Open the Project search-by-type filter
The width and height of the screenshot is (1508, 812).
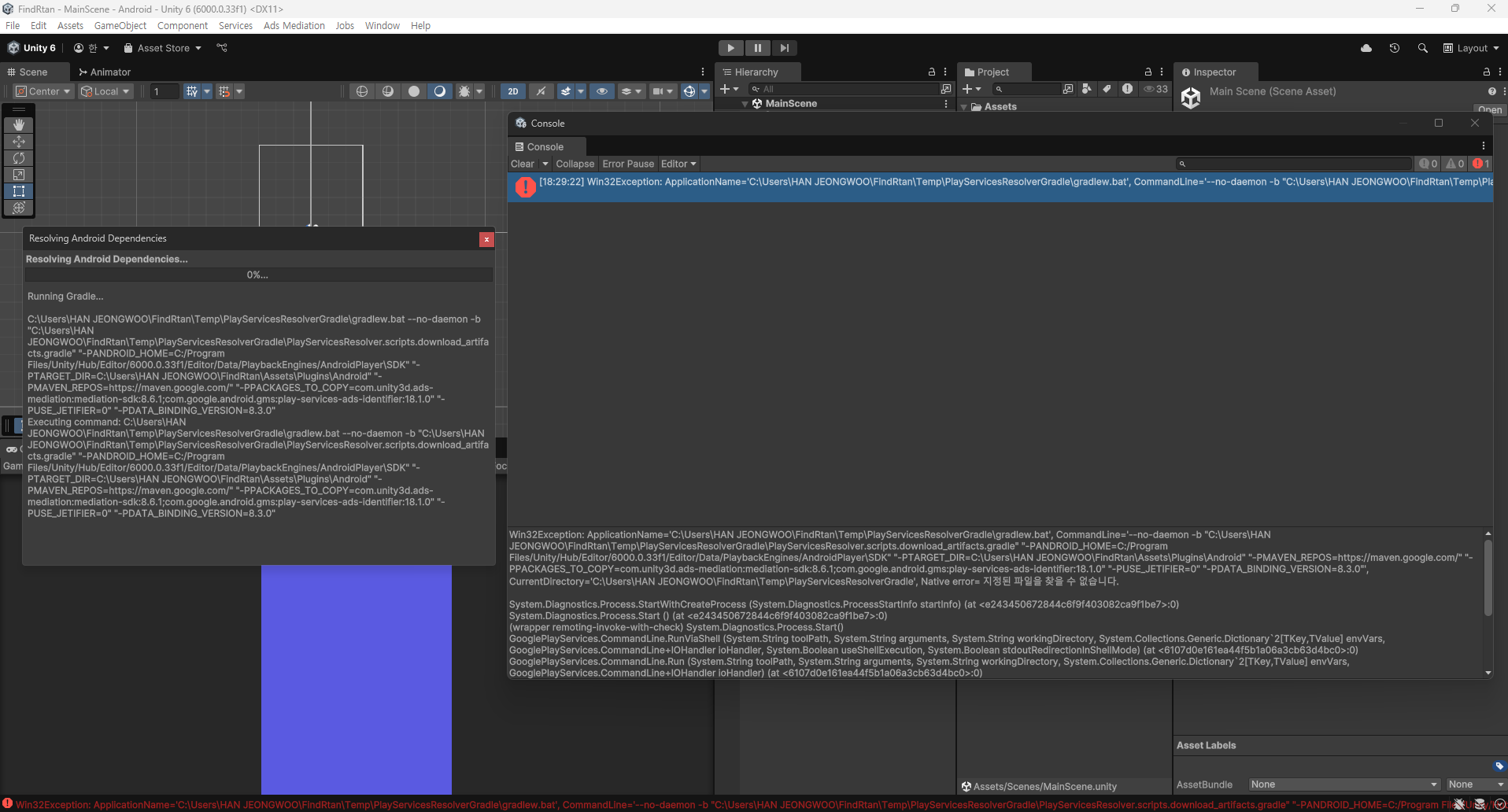1087,89
